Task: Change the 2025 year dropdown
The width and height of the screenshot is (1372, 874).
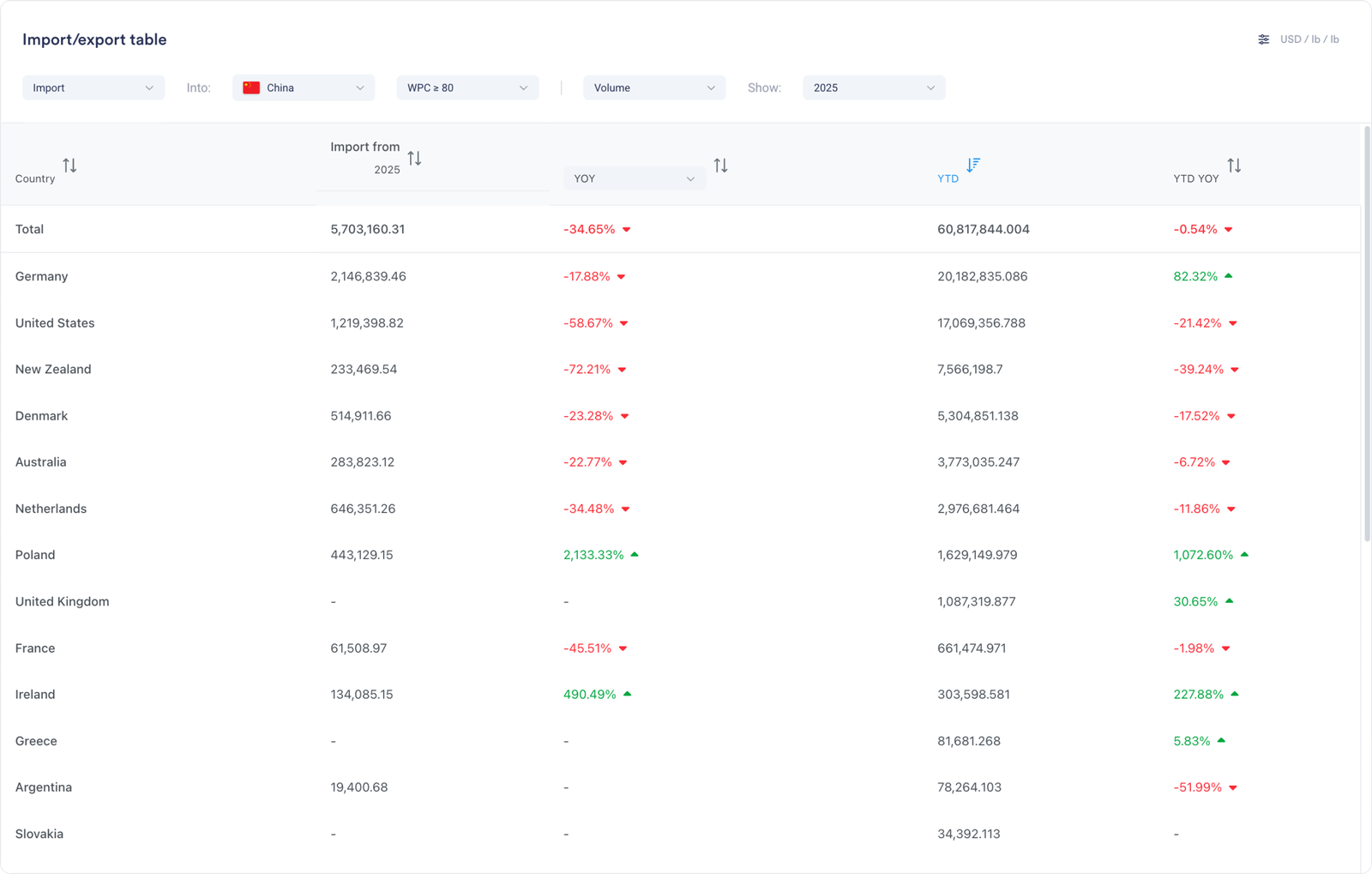Action: [x=874, y=87]
